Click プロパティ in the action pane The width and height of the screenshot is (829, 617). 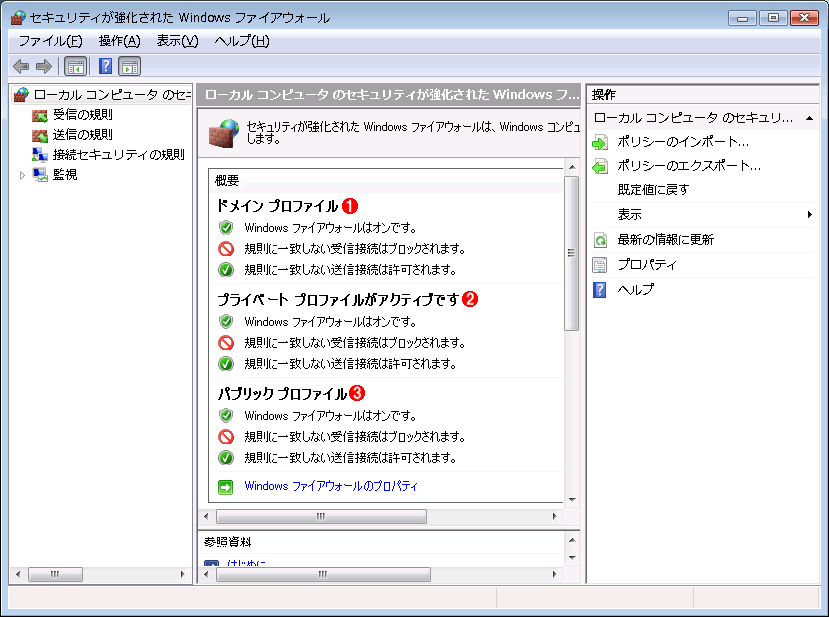click(647, 264)
